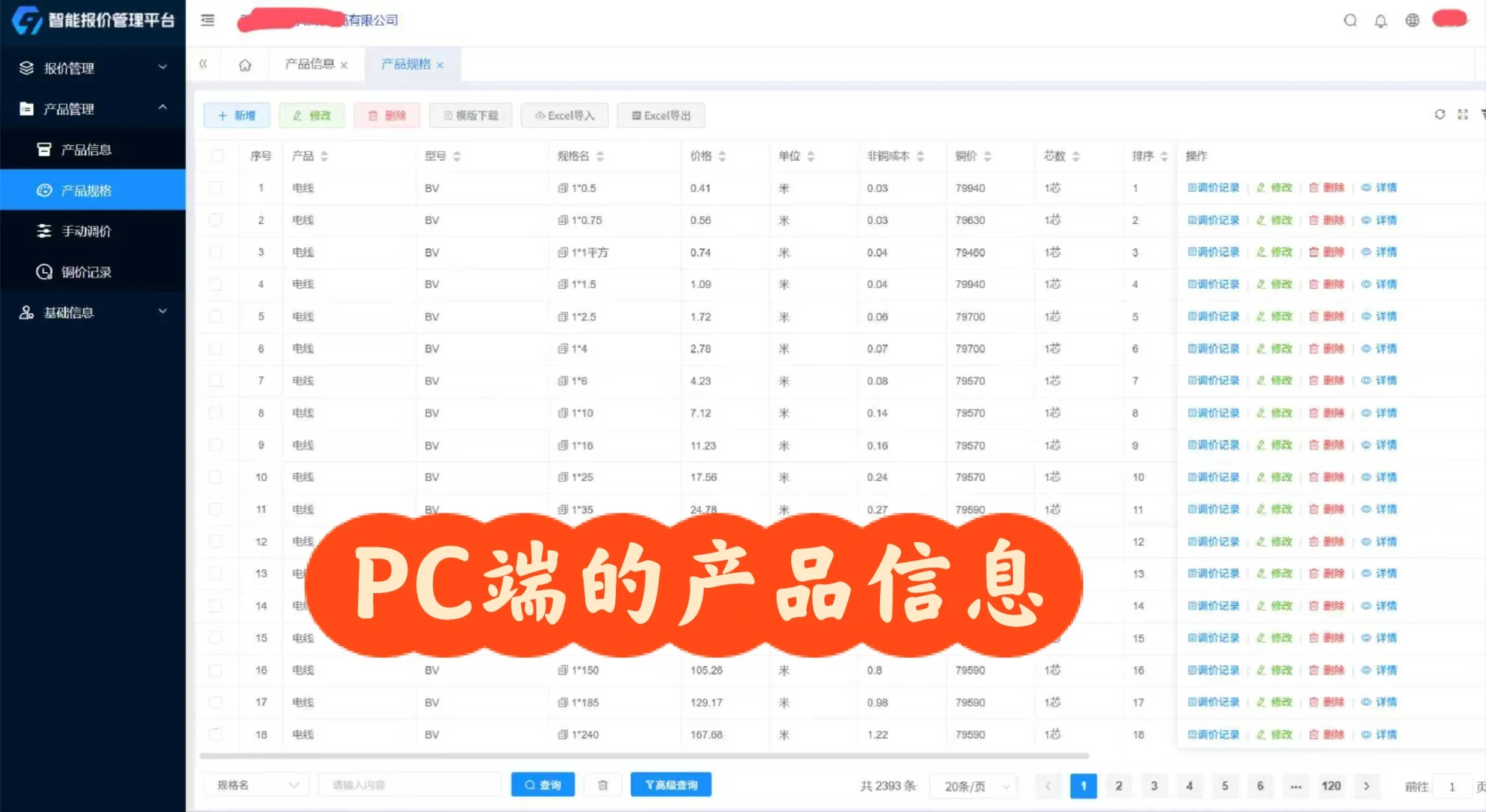
Task: Click the home icon in the tab bar
Action: coord(244,65)
